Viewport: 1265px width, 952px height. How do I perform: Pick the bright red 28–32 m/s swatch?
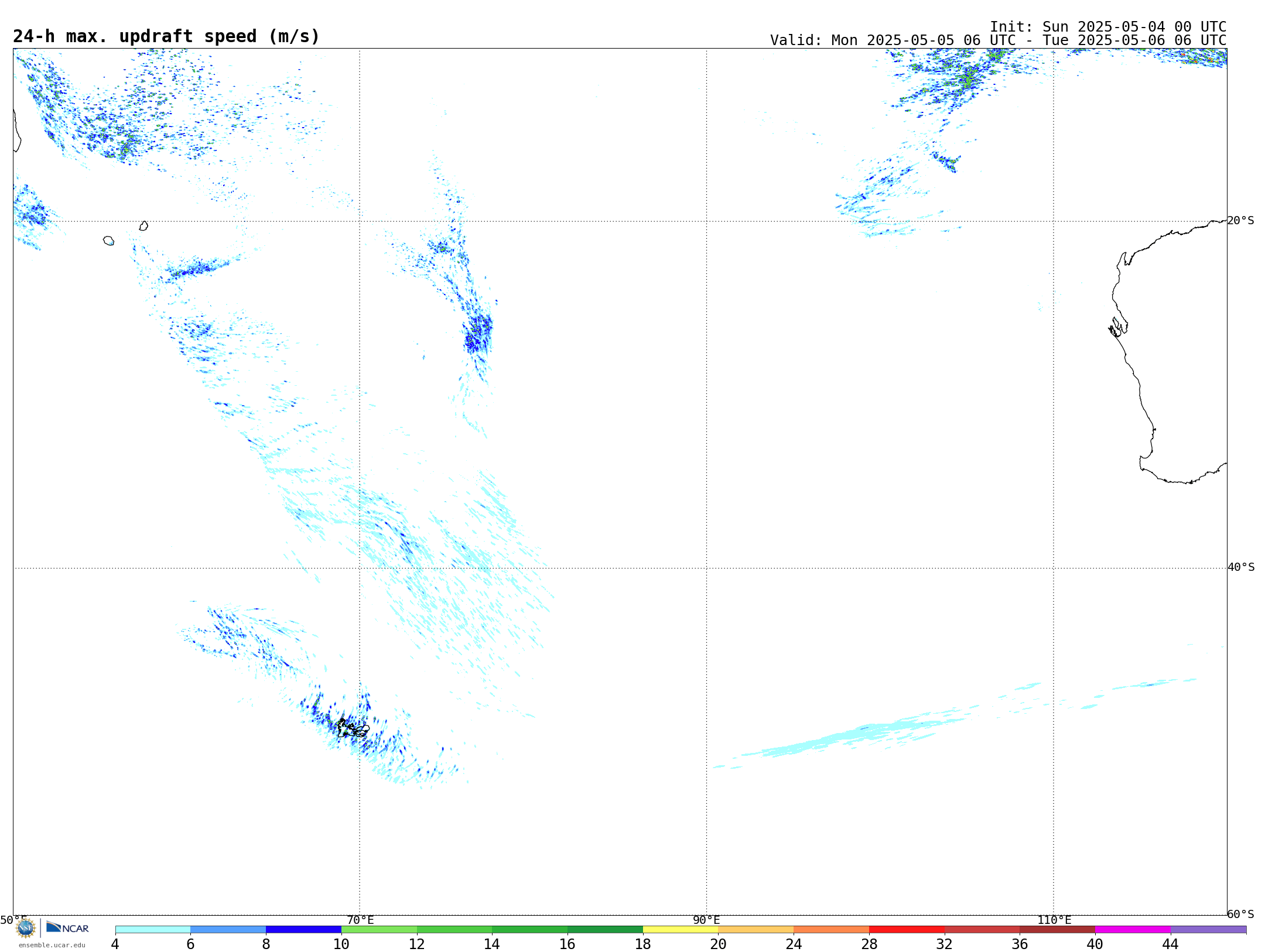[907, 930]
